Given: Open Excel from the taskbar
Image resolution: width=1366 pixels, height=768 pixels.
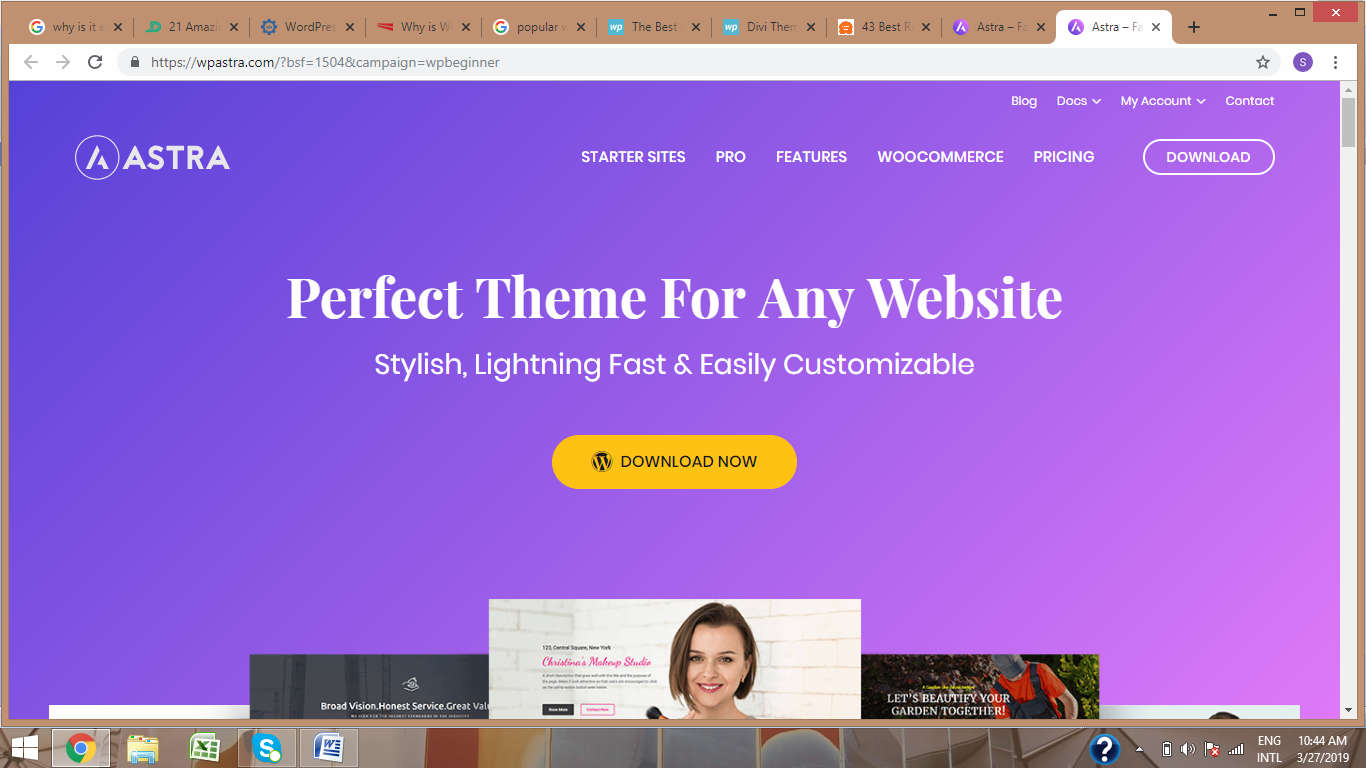Looking at the screenshot, I should (x=205, y=747).
